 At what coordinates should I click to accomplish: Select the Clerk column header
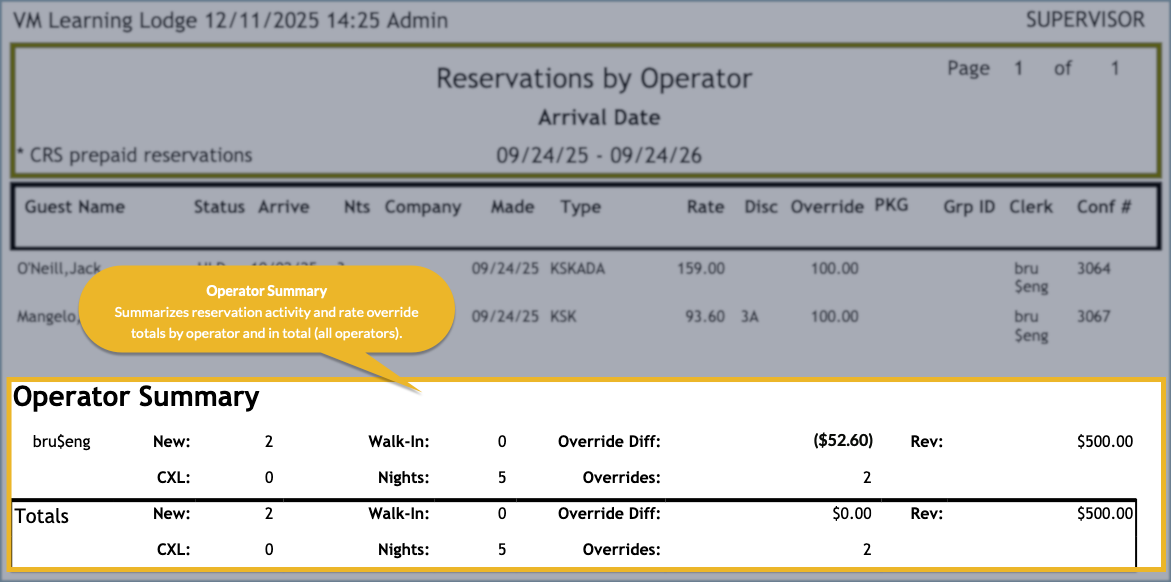[1031, 207]
